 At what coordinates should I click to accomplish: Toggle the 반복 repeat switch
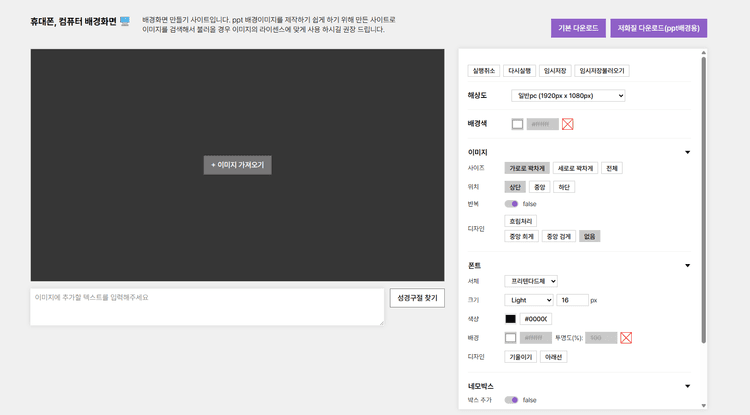tap(511, 204)
